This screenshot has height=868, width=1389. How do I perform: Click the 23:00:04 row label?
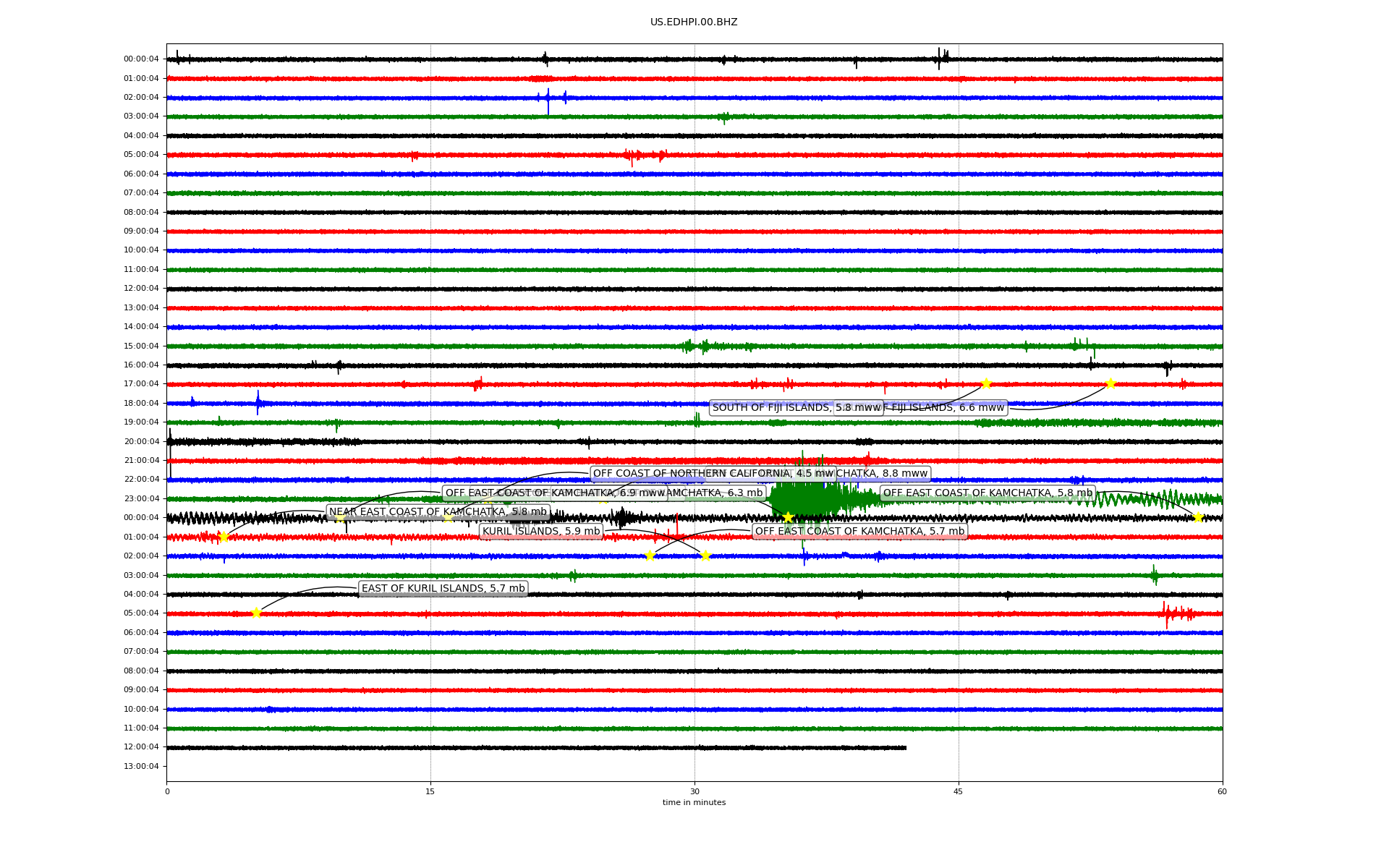point(141,499)
